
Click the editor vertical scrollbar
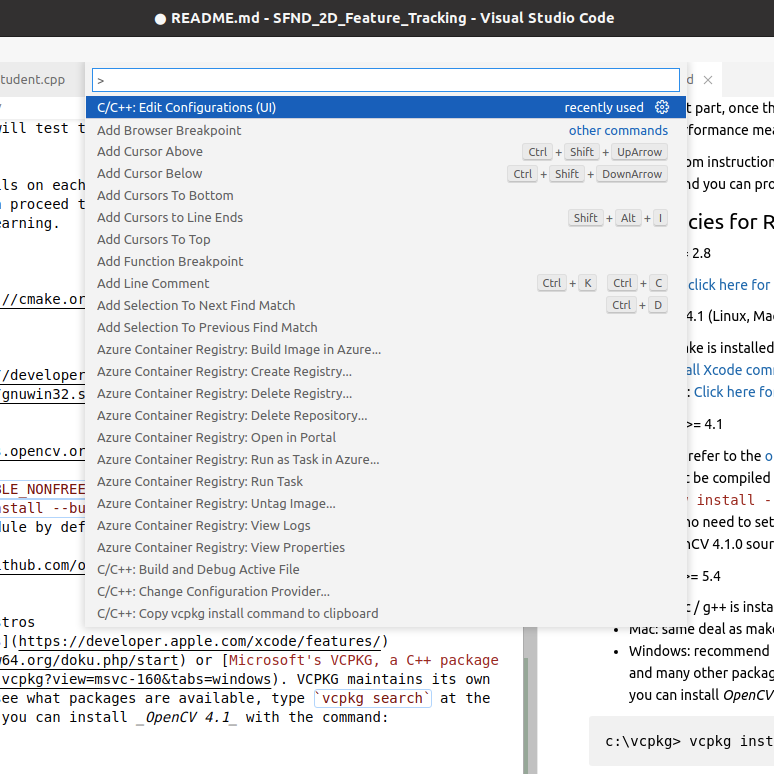tap(530, 700)
